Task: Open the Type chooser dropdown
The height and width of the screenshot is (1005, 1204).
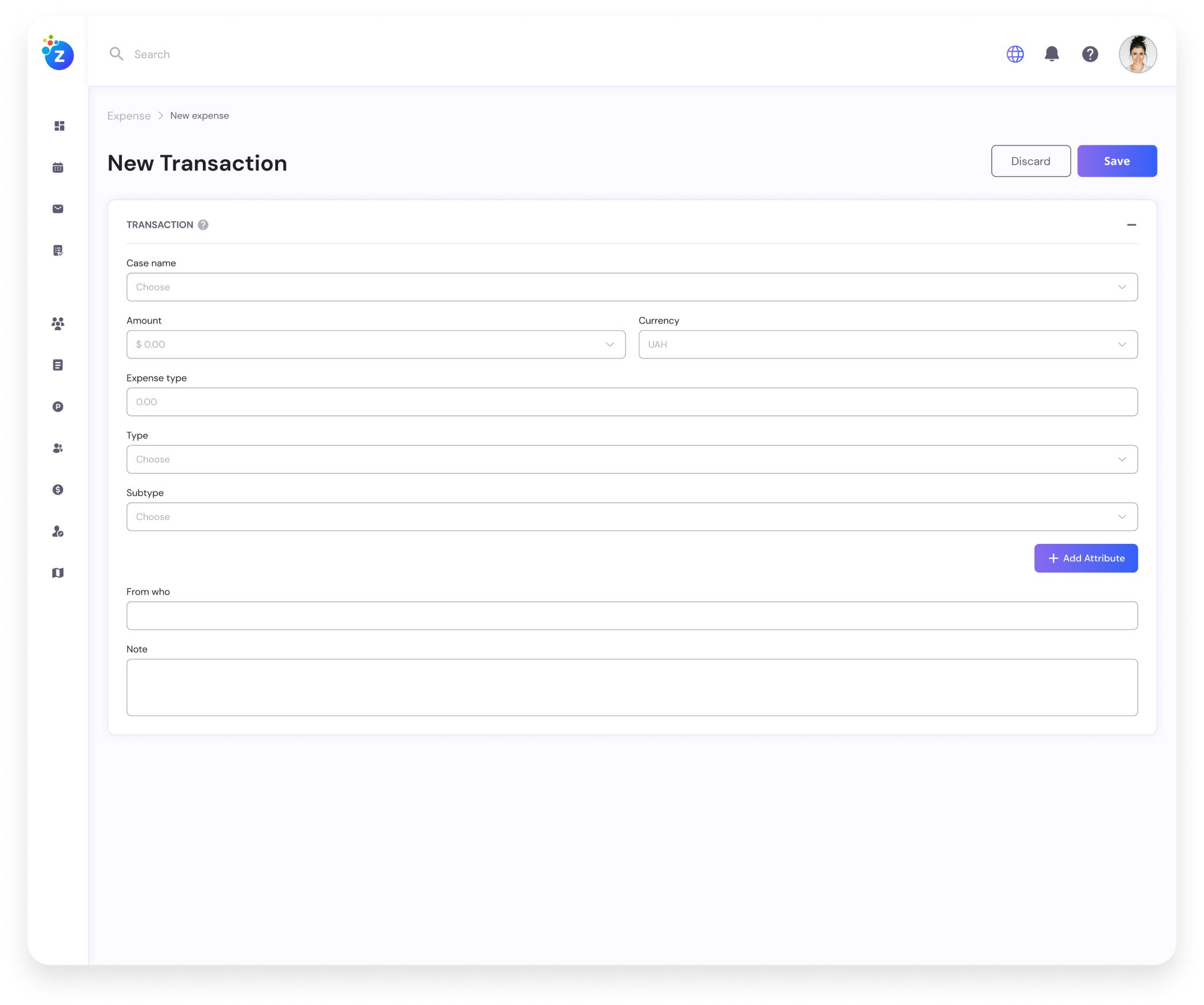Action: [632, 459]
